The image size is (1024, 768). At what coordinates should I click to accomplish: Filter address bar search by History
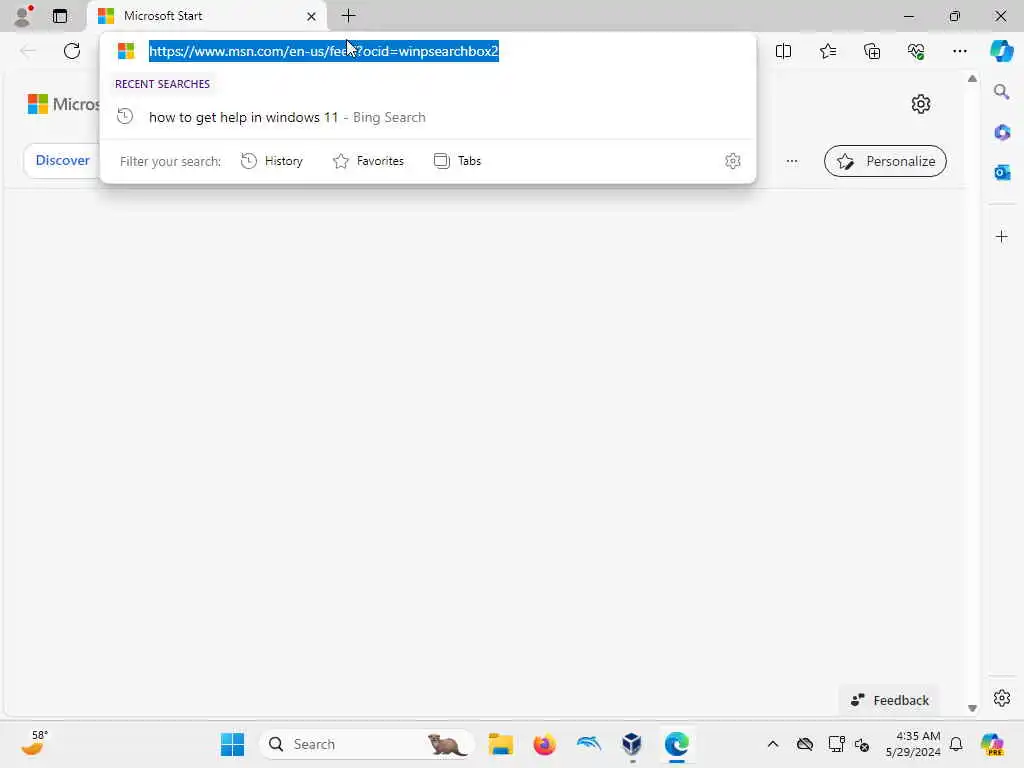(272, 161)
